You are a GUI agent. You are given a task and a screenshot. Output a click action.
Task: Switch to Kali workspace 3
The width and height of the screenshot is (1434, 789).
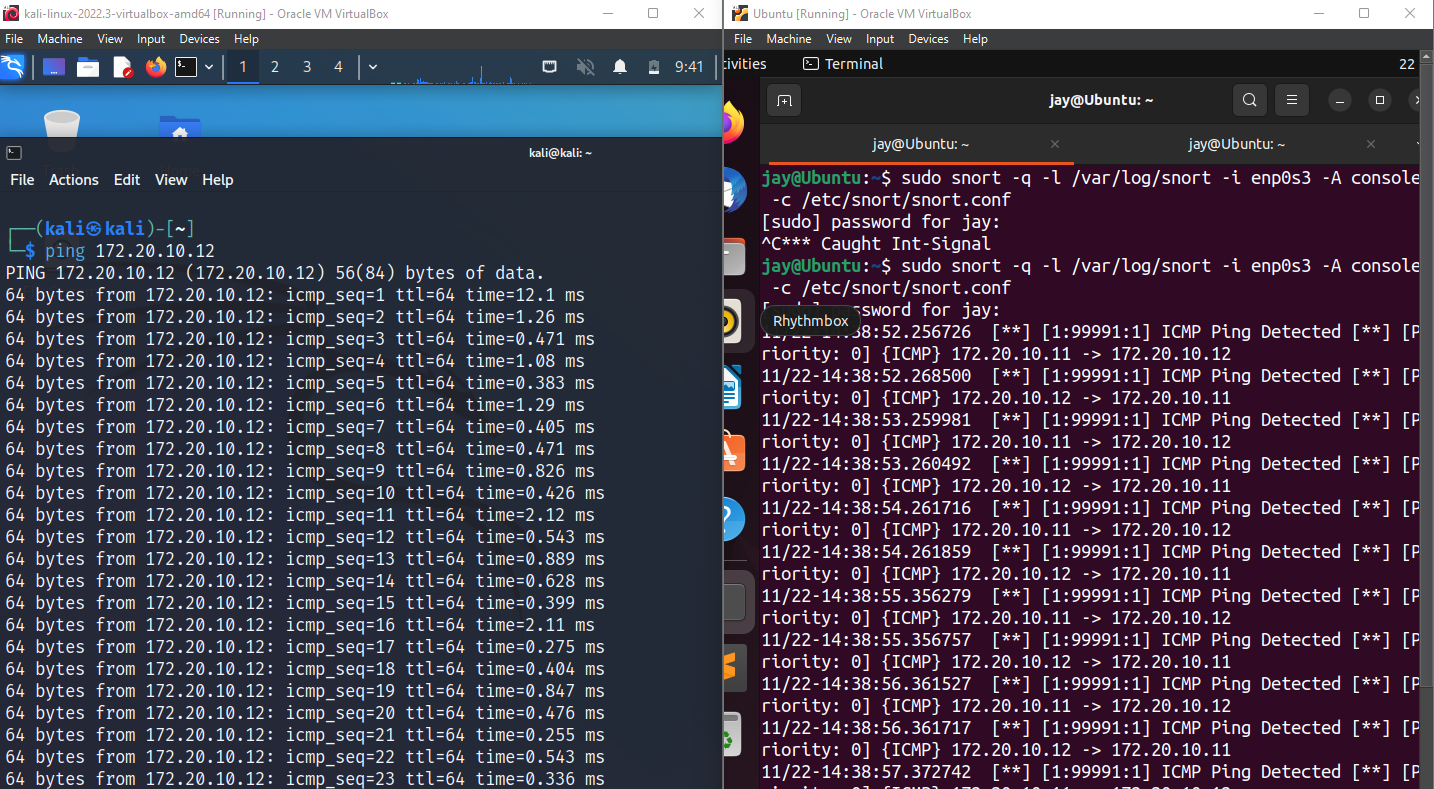point(307,67)
